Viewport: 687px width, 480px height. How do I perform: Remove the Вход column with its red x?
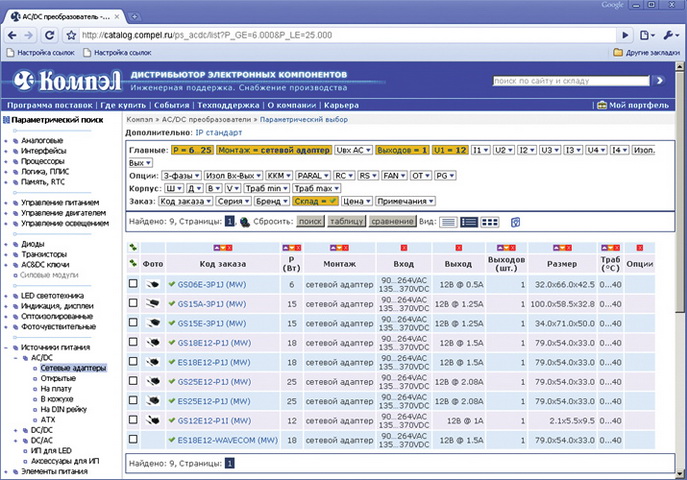(404, 248)
